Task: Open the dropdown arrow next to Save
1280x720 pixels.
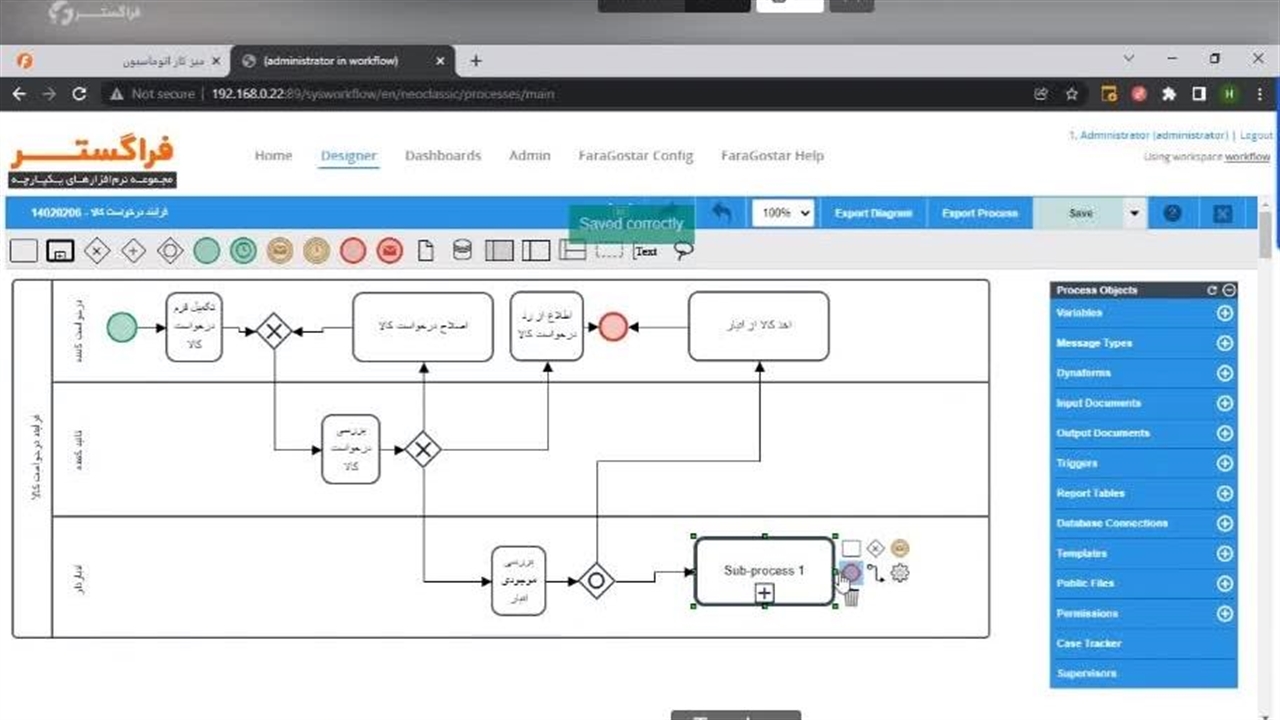Action: point(1134,213)
